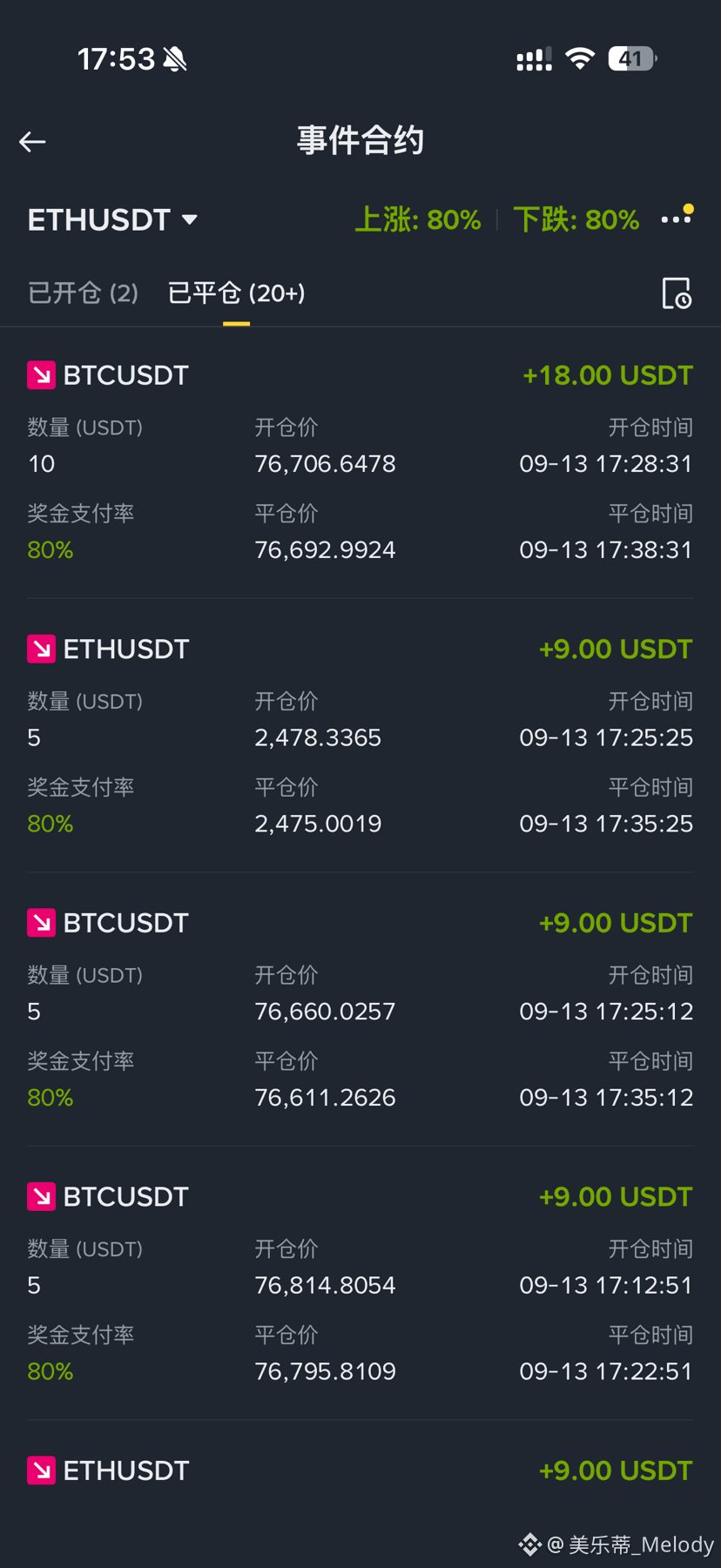721x1568 pixels.
Task: Tap the down-arrow icon on first BTCUSDT trade
Action: pyautogui.click(x=41, y=375)
